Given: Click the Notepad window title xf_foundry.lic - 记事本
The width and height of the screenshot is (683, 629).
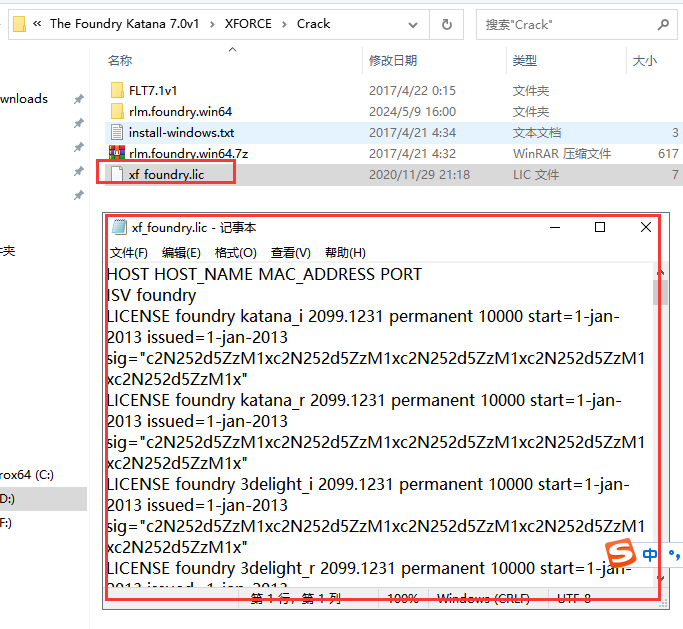Looking at the screenshot, I should click(194, 227).
